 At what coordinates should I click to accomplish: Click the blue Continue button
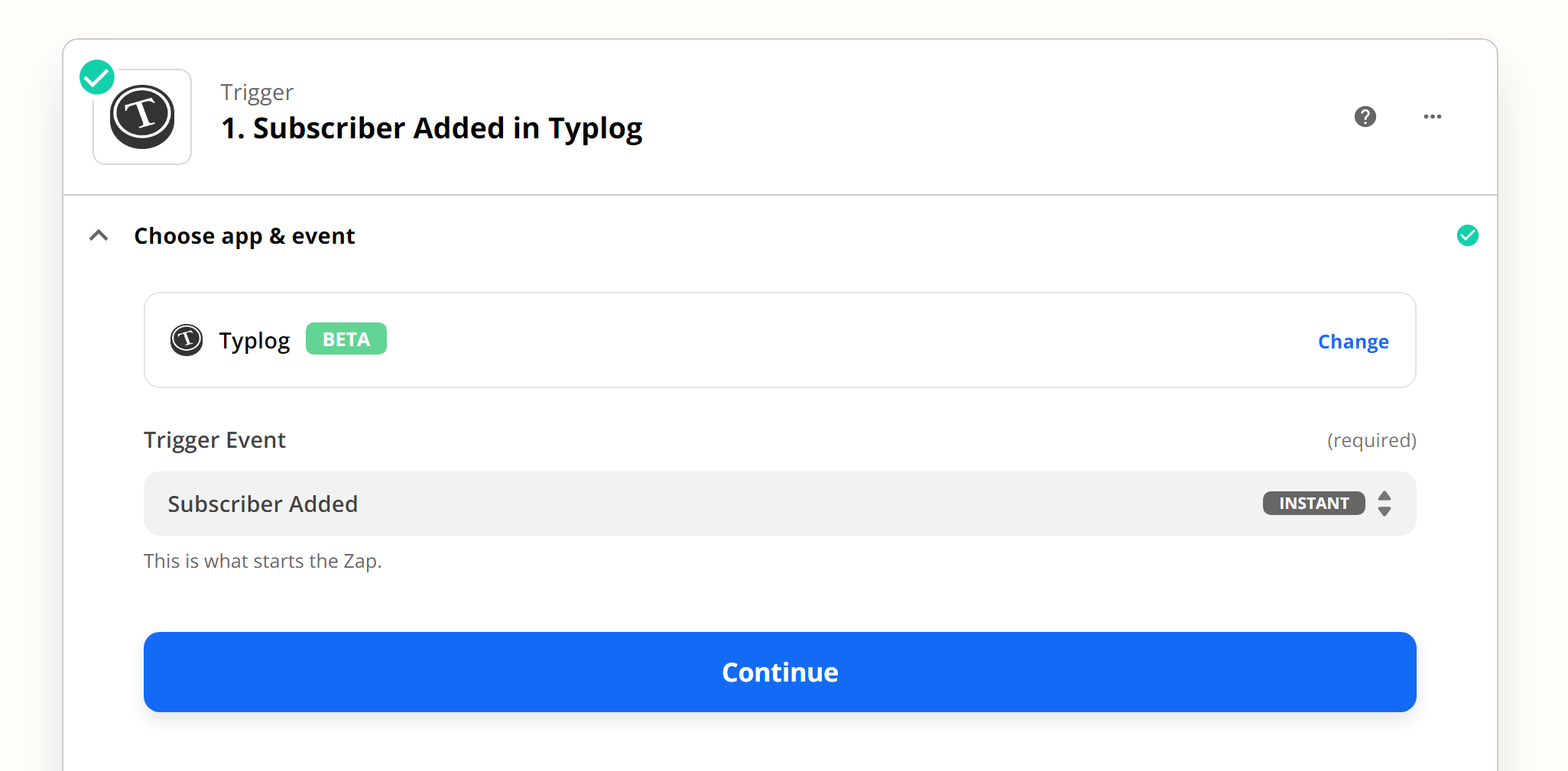click(780, 672)
